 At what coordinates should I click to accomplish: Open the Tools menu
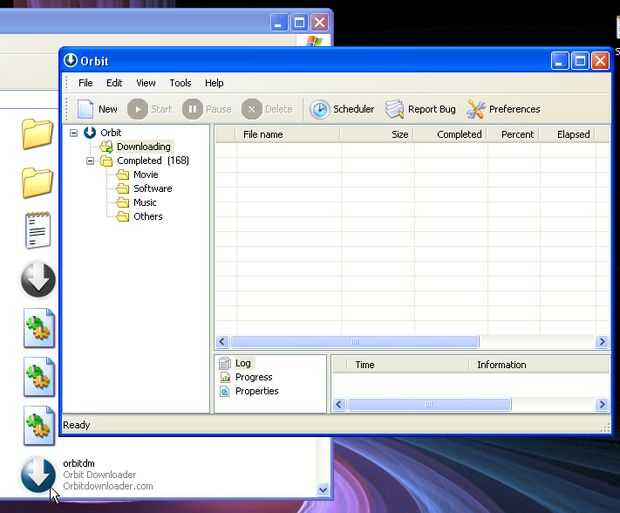180,83
